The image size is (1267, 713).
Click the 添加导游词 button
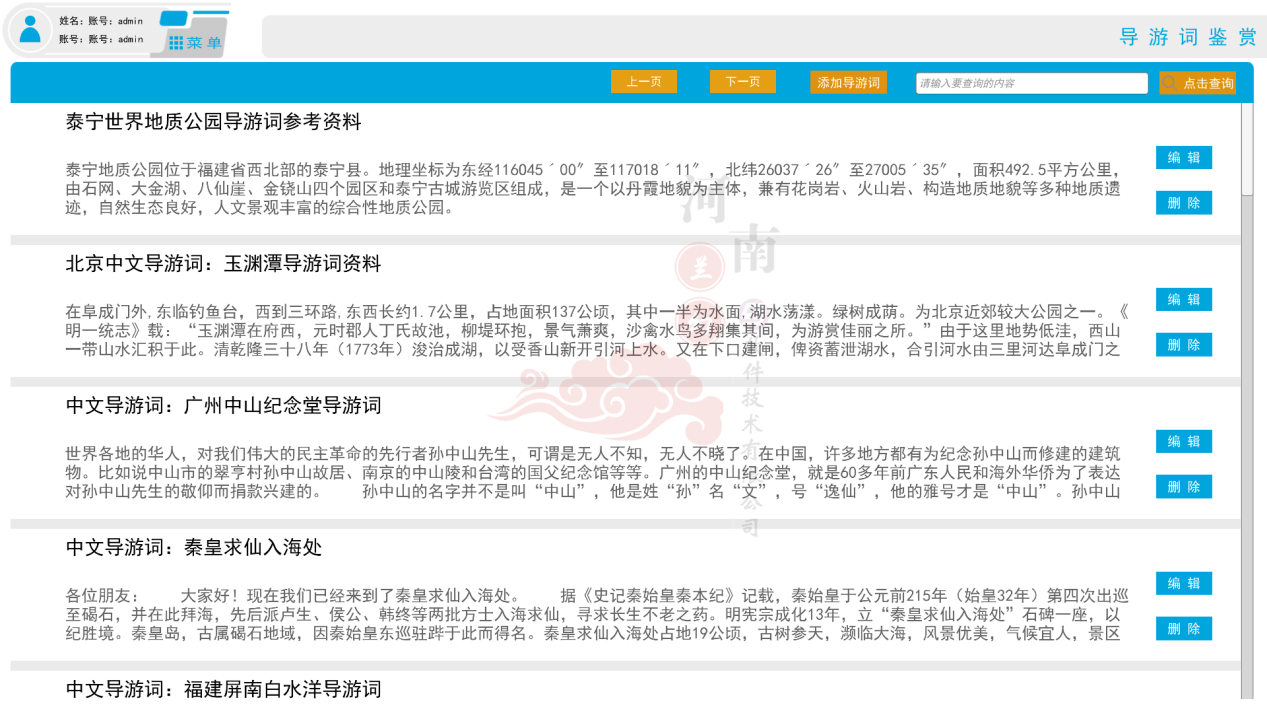click(x=848, y=83)
